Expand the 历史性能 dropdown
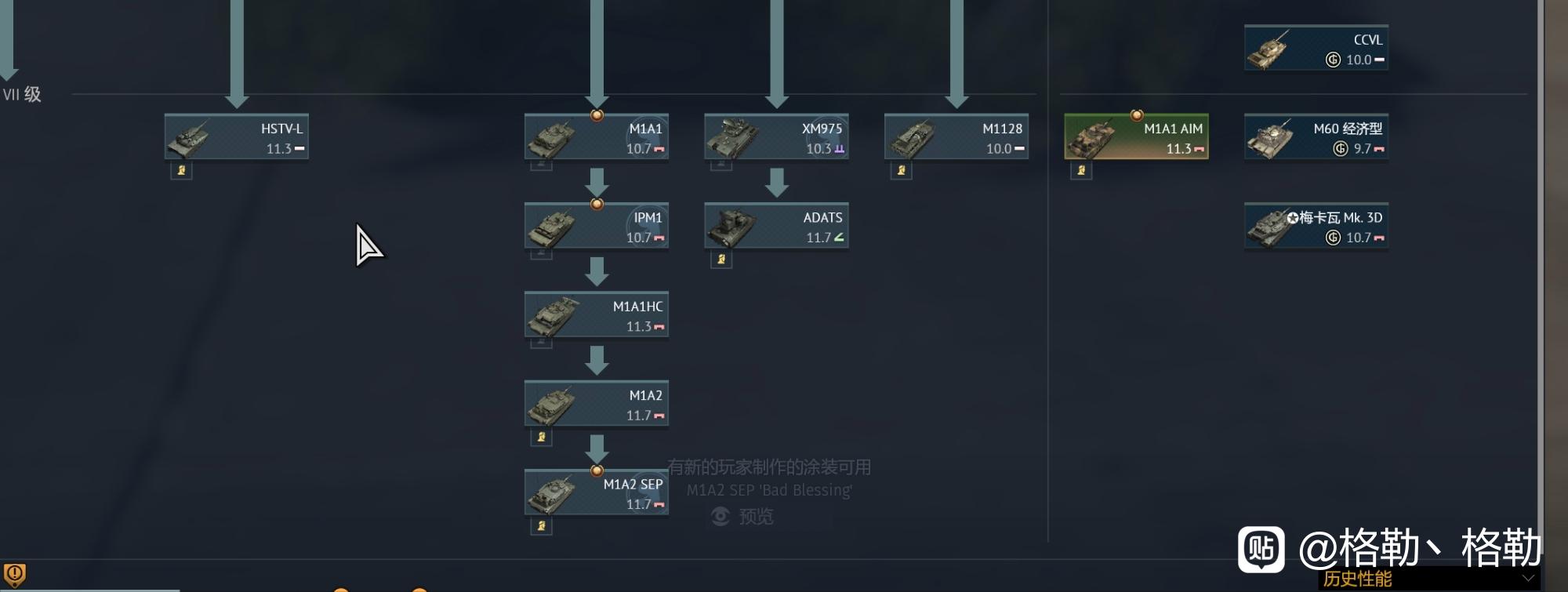 pyautogui.click(x=1428, y=579)
